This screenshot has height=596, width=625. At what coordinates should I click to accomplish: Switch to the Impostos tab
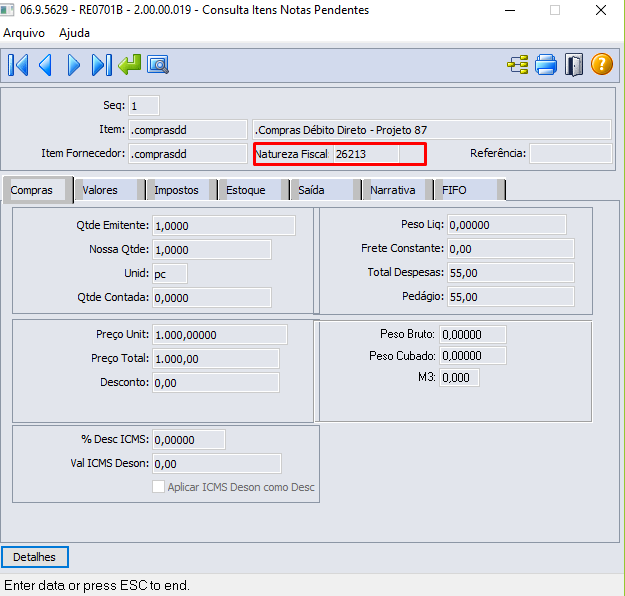click(x=182, y=190)
